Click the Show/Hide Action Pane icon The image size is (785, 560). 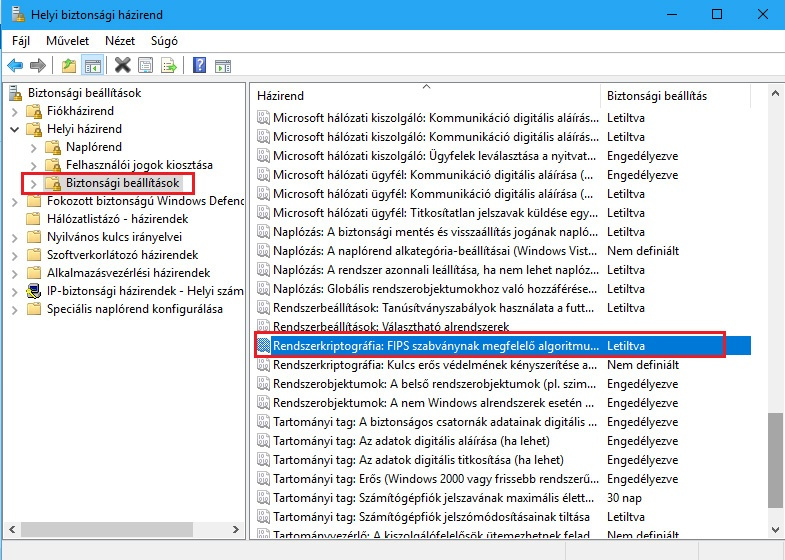[x=223, y=66]
